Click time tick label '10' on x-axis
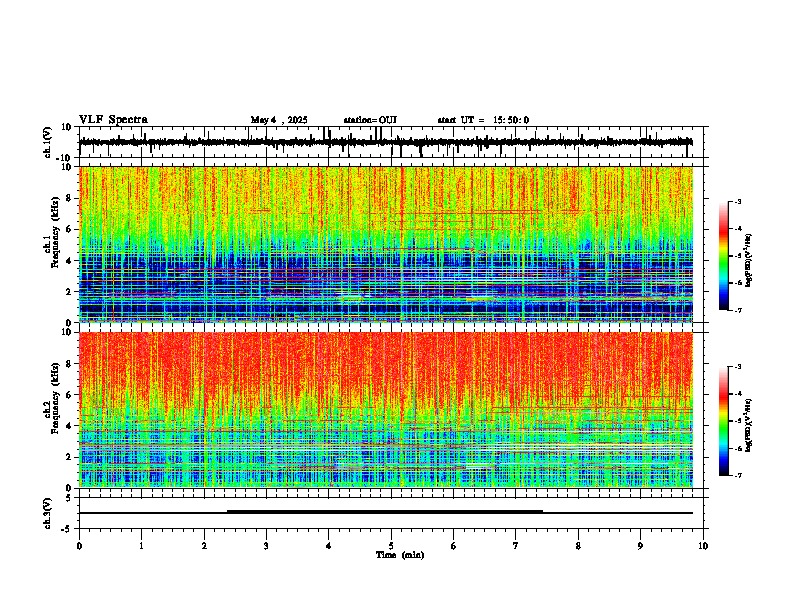Image resolution: width=792 pixels, height=612 pixels. [x=703, y=546]
